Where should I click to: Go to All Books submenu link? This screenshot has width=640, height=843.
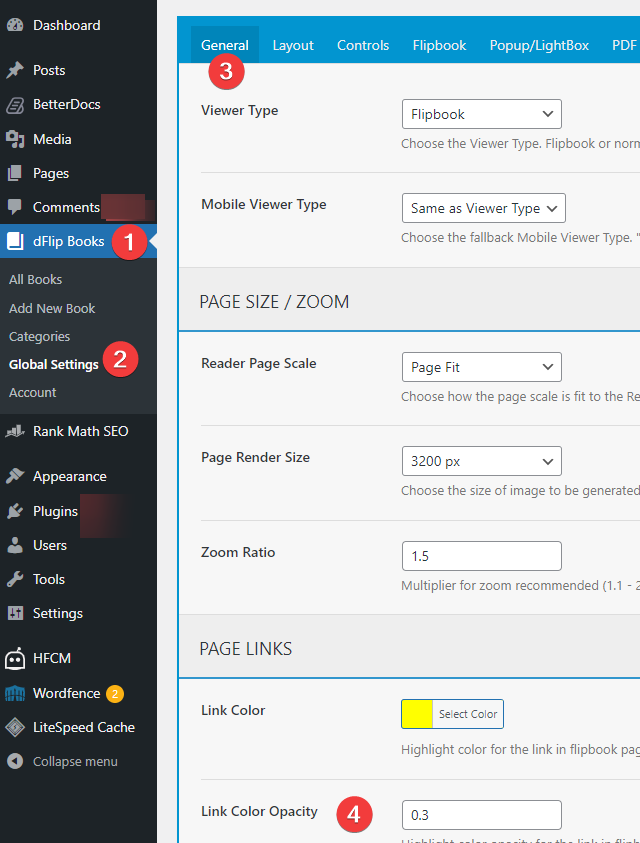pyautogui.click(x=35, y=279)
